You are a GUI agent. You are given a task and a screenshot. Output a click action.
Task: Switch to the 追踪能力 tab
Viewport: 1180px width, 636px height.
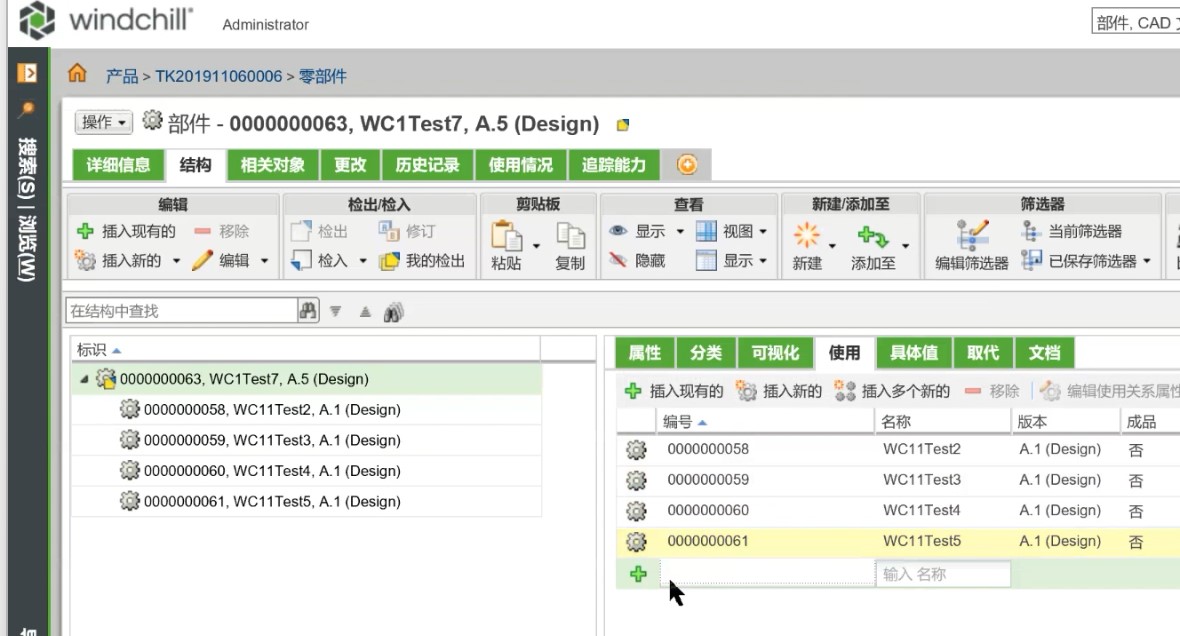click(x=614, y=165)
